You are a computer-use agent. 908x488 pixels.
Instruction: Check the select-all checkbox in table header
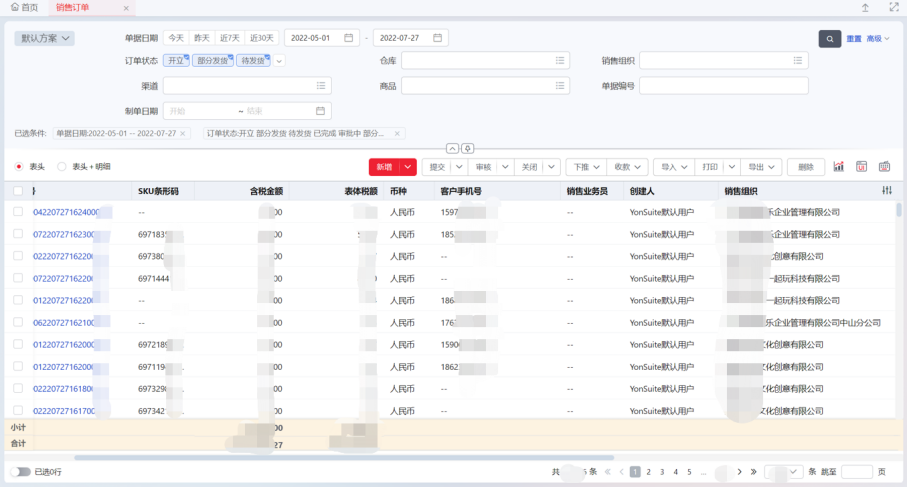[18, 190]
